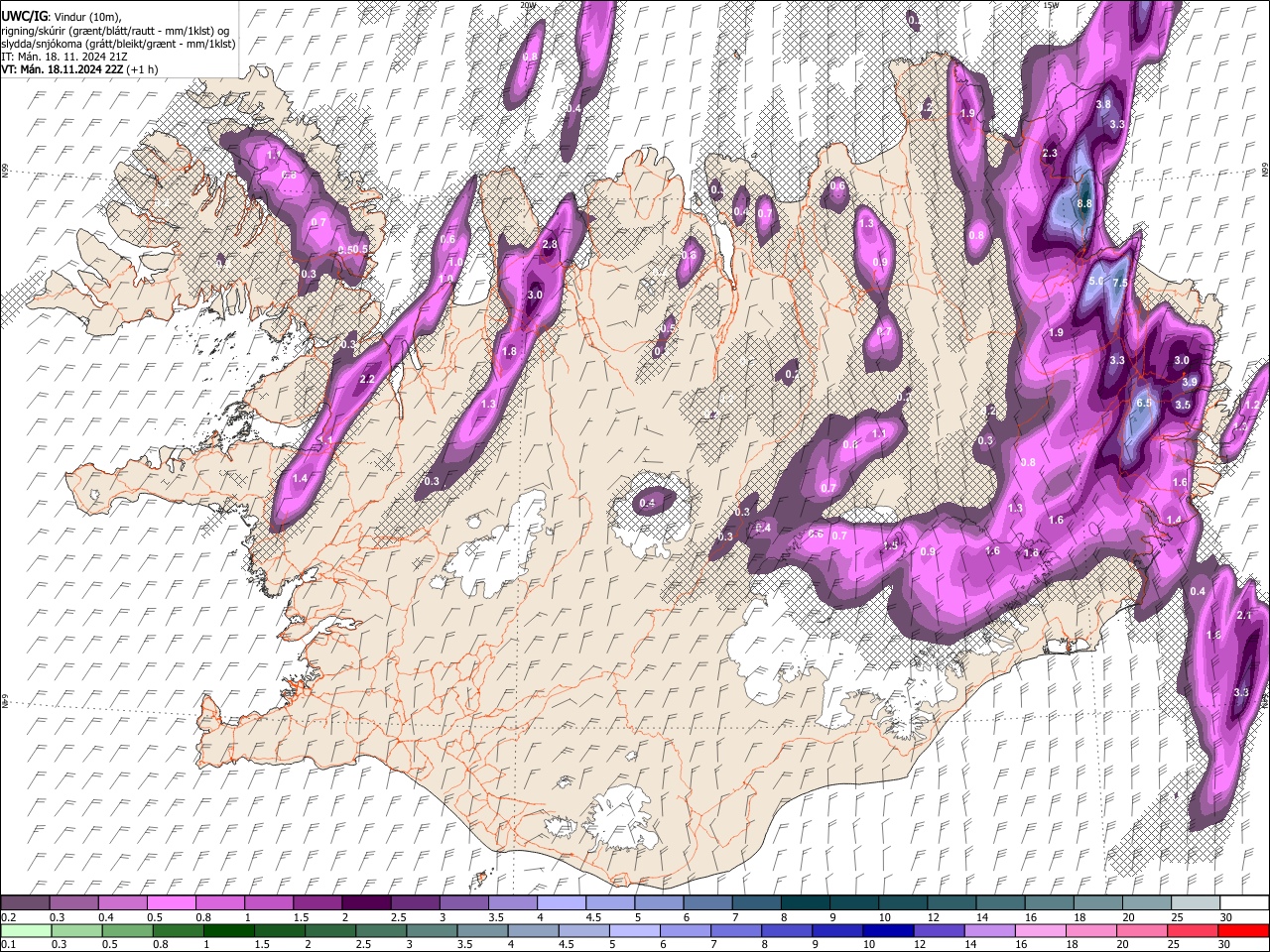Pick the light pink swatch between 16 and 18
This screenshot has width=1270, height=952.
click(x=1041, y=930)
